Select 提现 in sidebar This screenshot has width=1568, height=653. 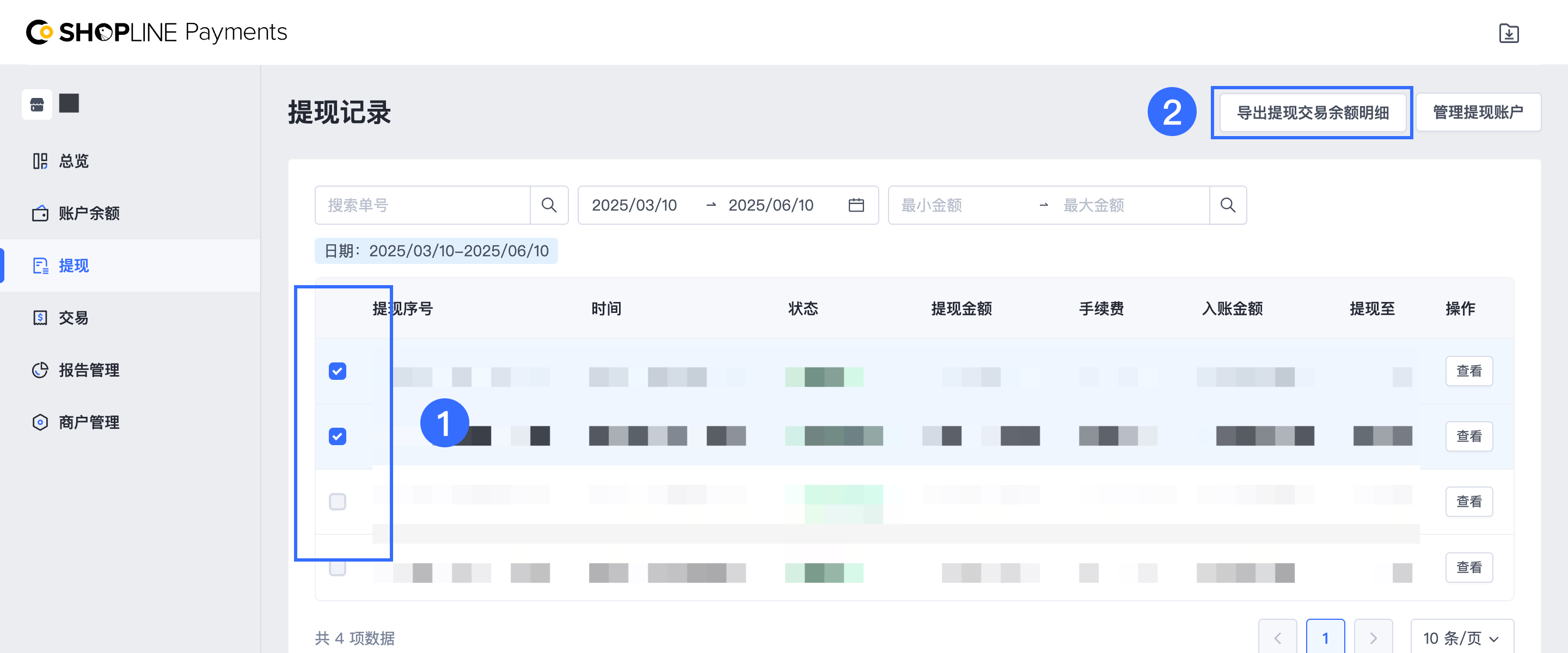tap(130, 266)
